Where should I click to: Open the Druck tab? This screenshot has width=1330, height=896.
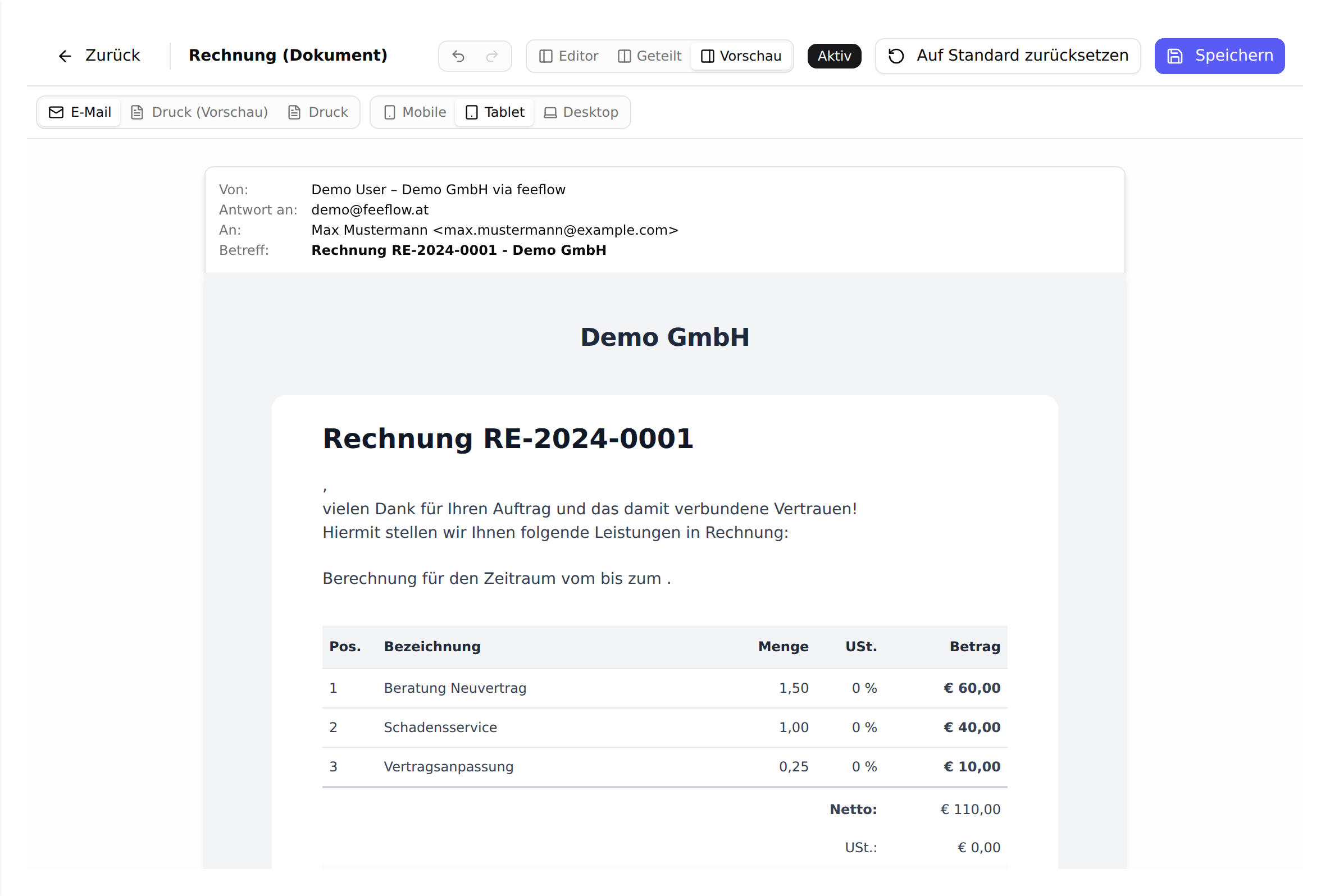click(318, 112)
